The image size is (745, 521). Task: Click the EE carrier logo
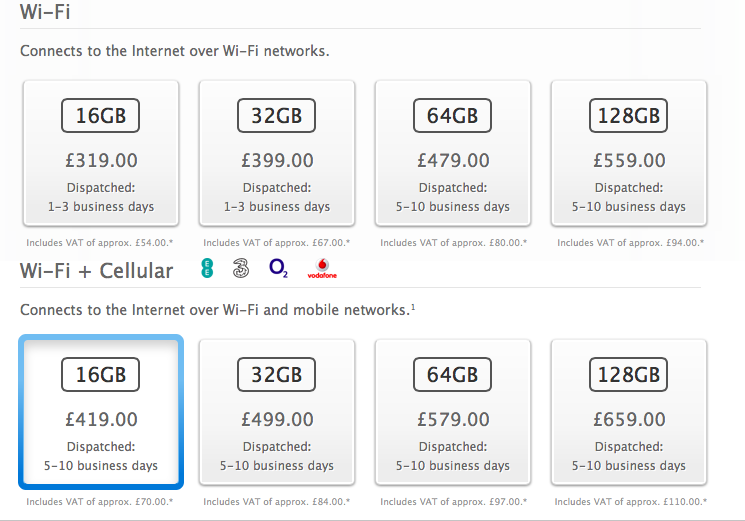coord(207,268)
